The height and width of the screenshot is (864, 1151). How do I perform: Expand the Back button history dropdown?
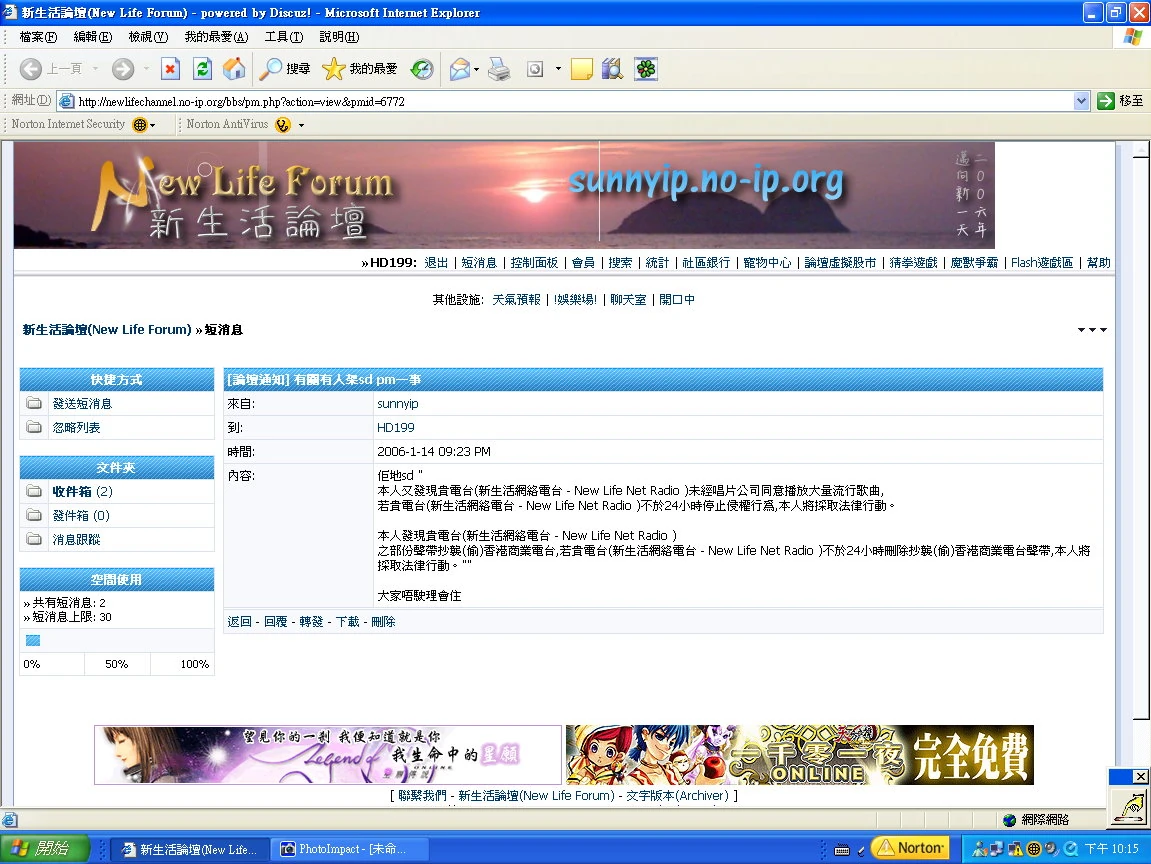(x=95, y=69)
